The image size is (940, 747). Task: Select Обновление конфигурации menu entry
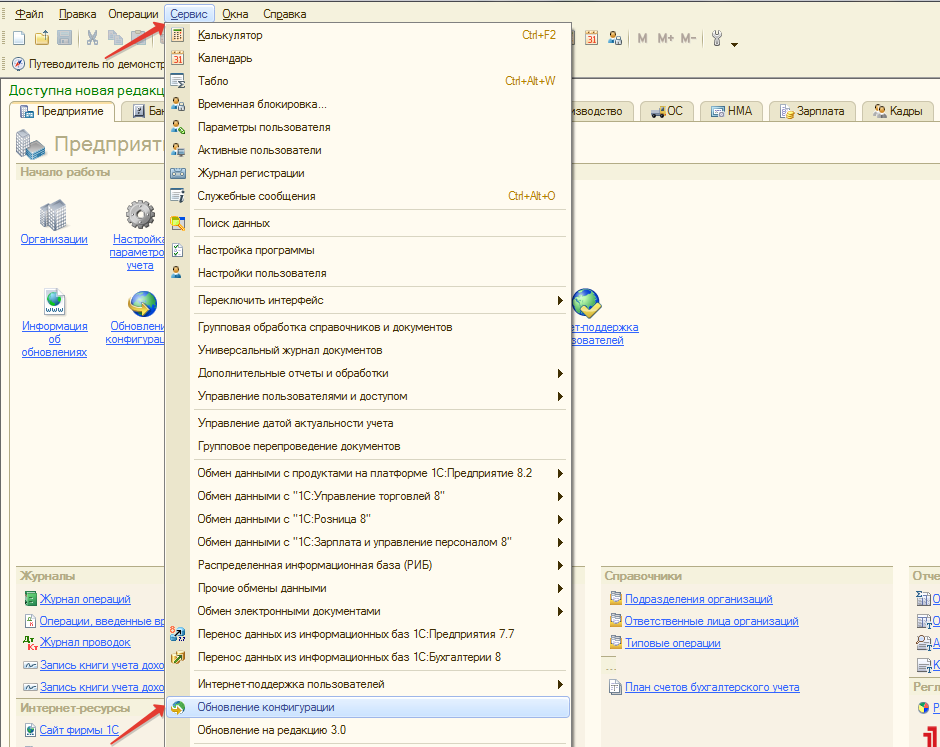point(266,707)
